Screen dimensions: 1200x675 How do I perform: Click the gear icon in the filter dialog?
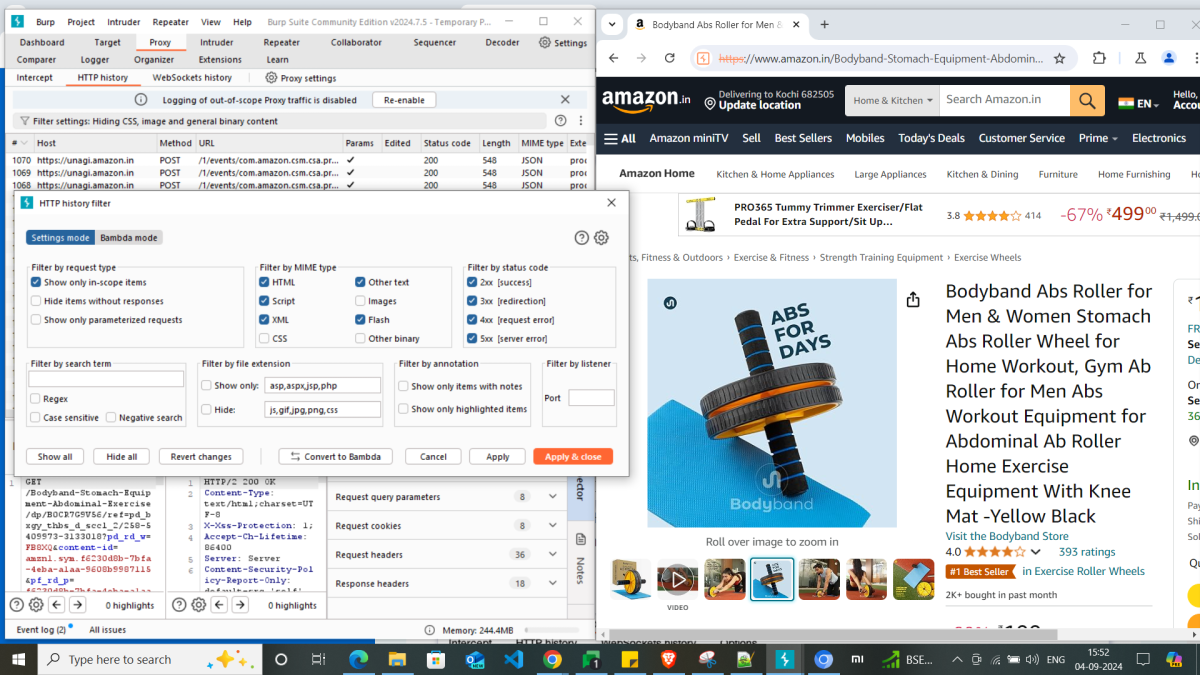tap(601, 238)
